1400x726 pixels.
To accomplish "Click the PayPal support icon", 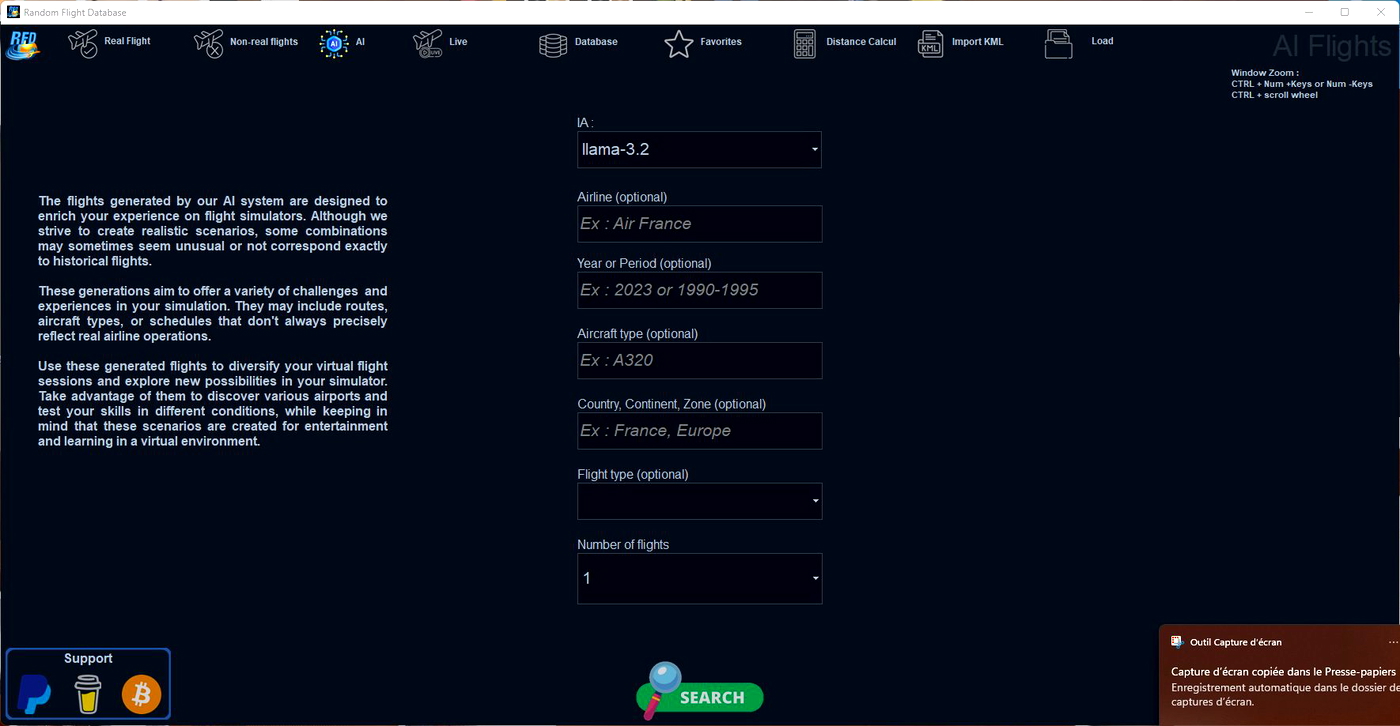I will point(35,694).
